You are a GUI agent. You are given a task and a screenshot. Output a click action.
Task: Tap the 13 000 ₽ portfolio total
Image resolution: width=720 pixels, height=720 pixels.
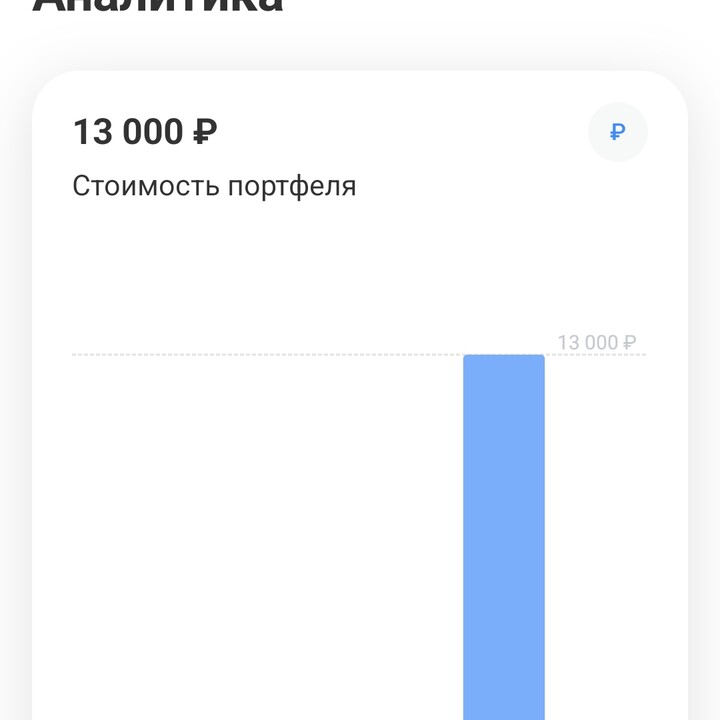tap(145, 132)
